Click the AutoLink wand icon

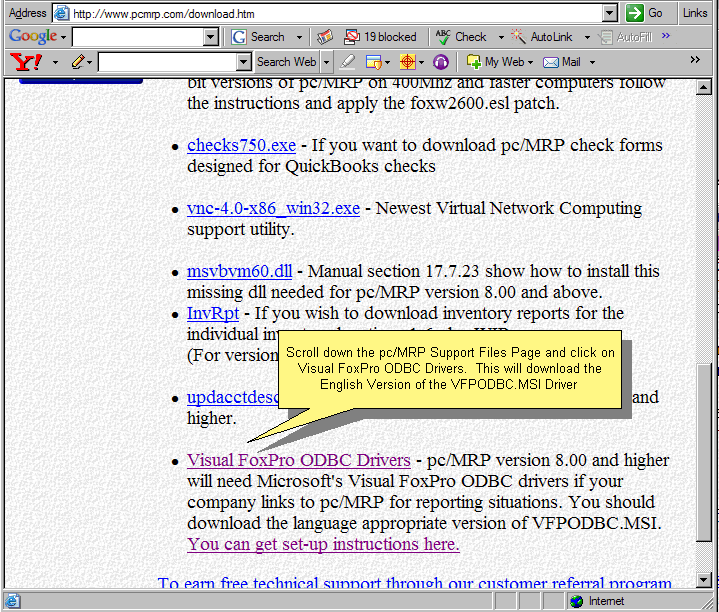point(518,37)
